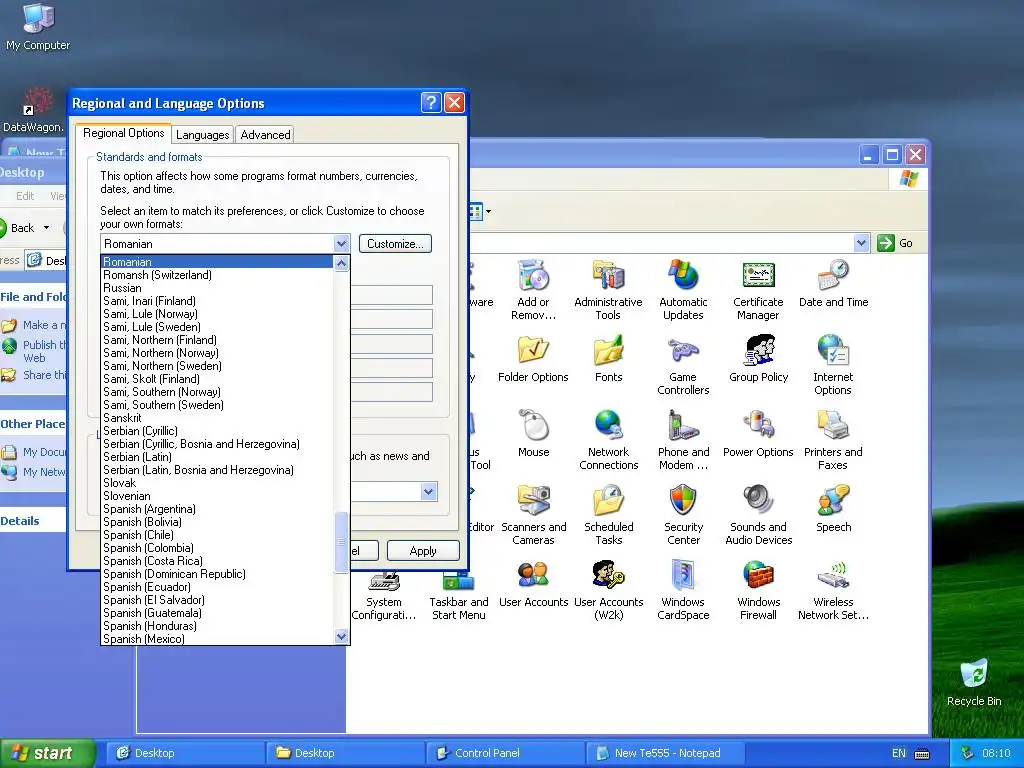Open Mouse settings icon

coord(533,434)
